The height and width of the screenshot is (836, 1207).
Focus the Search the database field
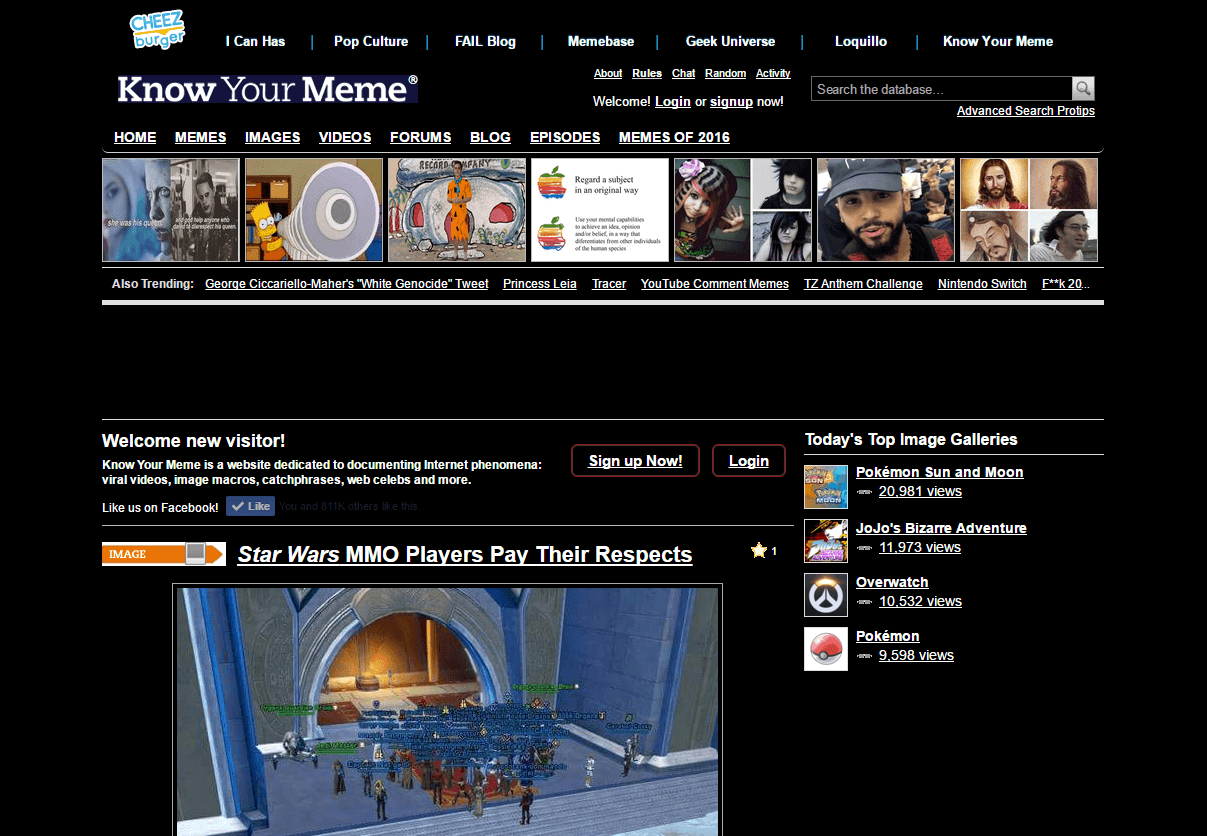click(x=942, y=89)
